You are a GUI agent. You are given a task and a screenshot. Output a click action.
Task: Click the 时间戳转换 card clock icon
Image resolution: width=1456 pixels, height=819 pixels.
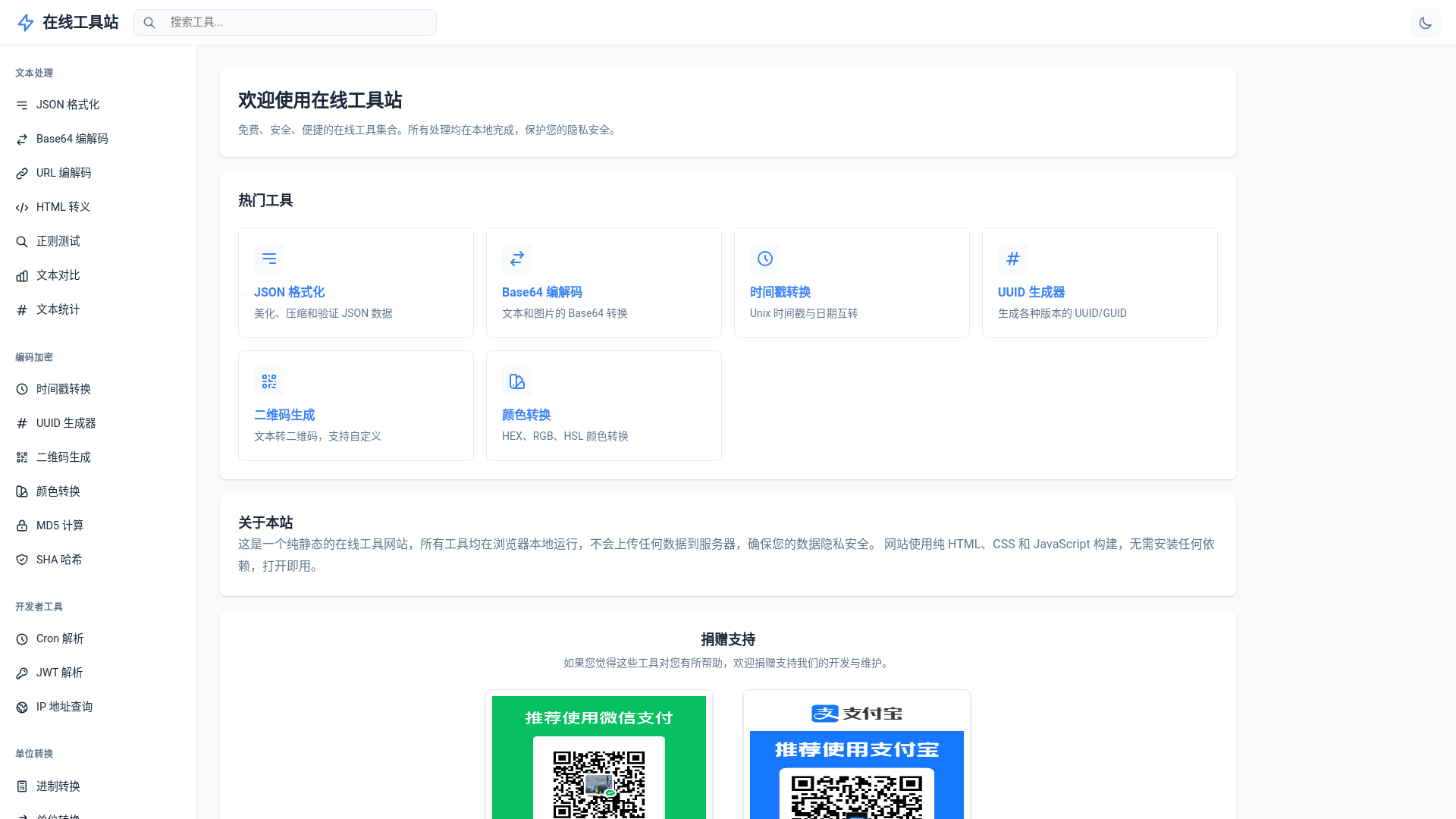(765, 259)
